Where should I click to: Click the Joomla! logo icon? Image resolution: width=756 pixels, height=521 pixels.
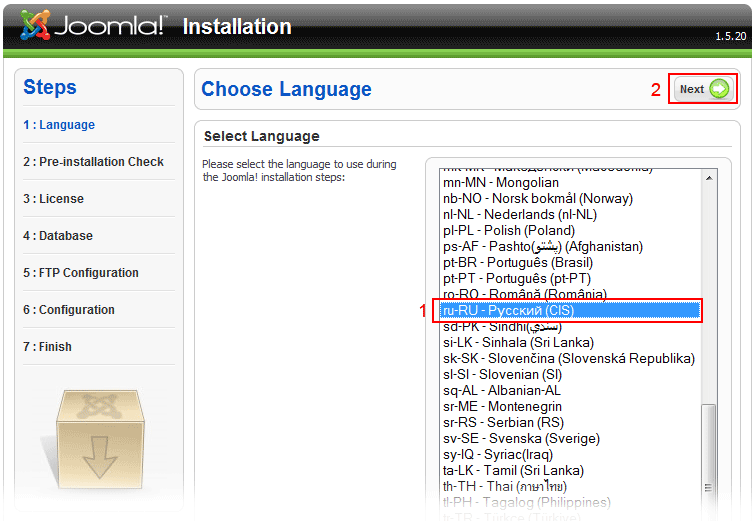(35, 25)
